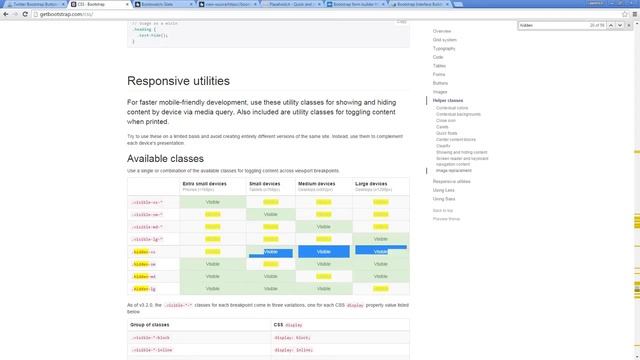Reload the page with the refresh icon
This screenshot has width=640, height=360.
point(25,14)
